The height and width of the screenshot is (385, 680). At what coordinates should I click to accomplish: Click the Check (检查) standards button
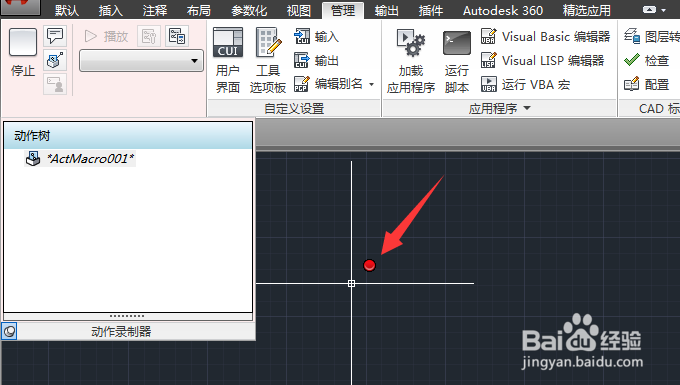click(646, 60)
